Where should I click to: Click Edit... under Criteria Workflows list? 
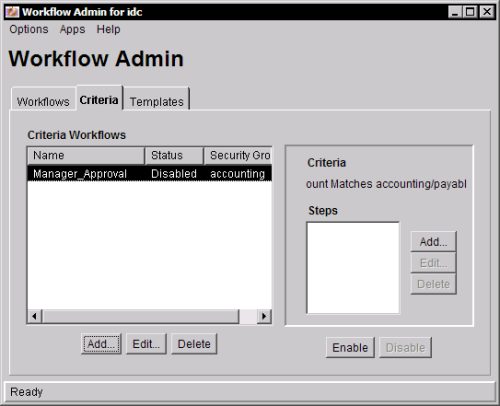pyautogui.click(x=146, y=344)
